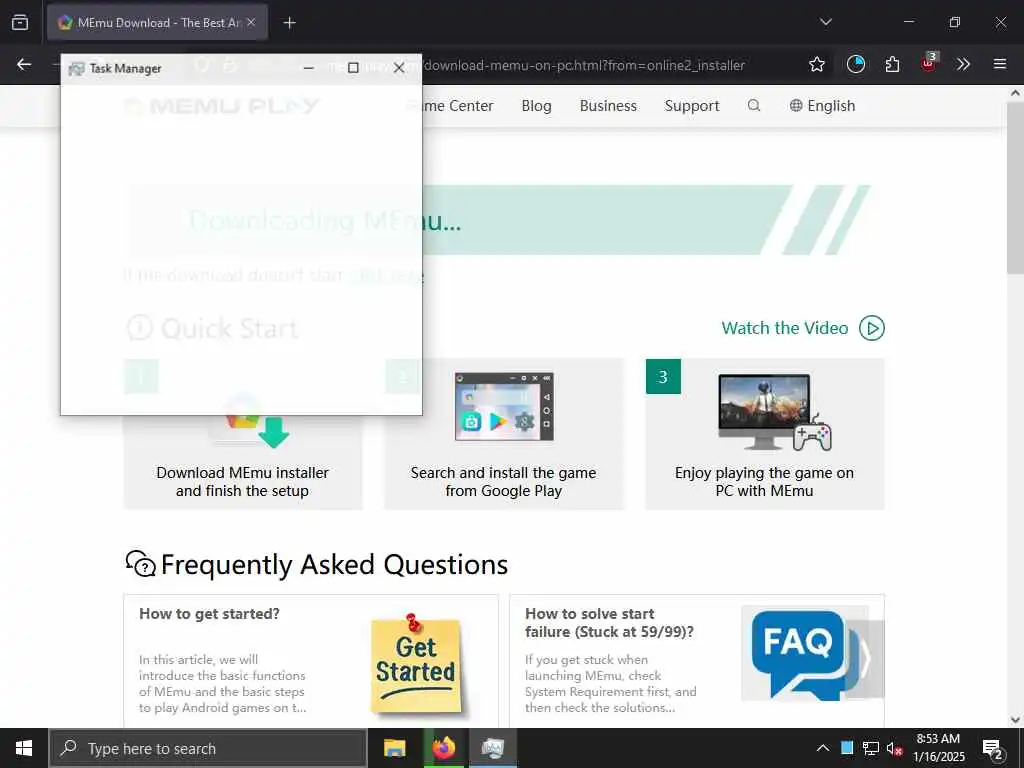This screenshot has width=1024, height=768.
Task: Open the 'How to get started?' article
Action: (x=209, y=614)
